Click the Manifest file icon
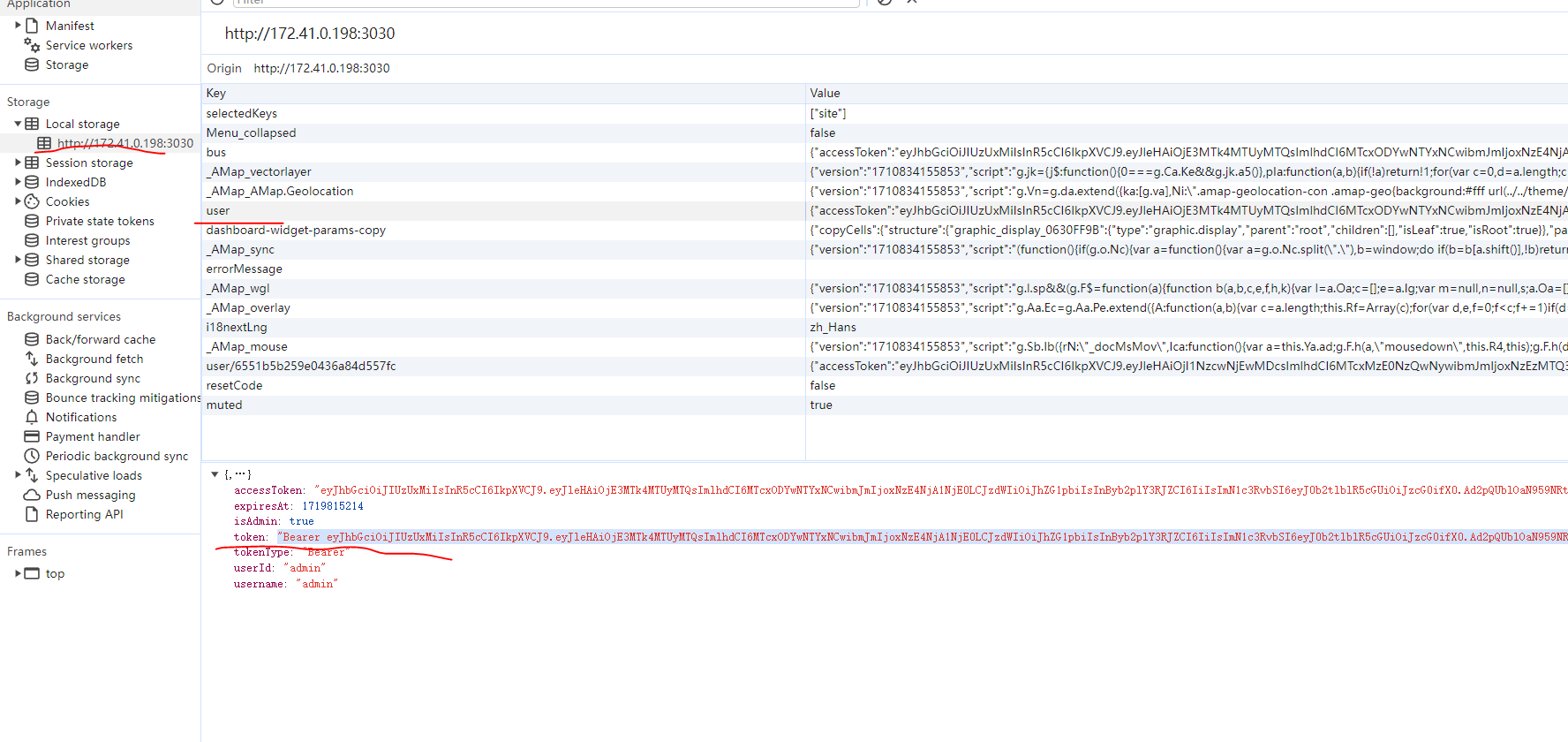Viewport: 1568px width, 742px height. point(32,26)
